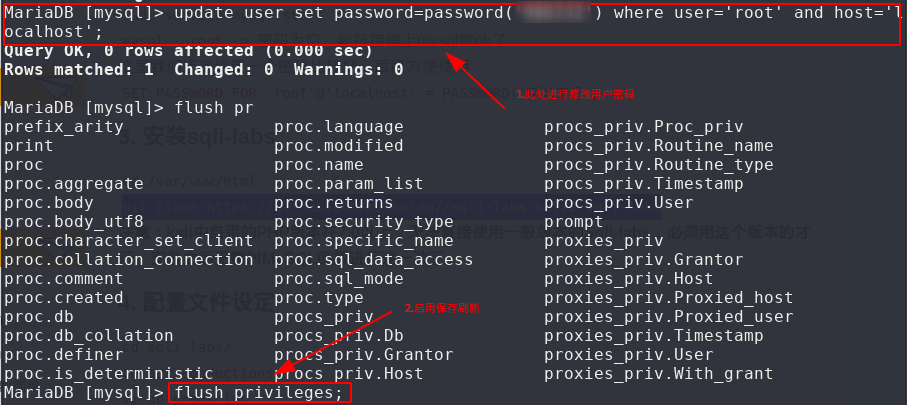Click the partial flush pr command line
Image resolution: width=907 pixels, height=405 pixels.
click(128, 108)
